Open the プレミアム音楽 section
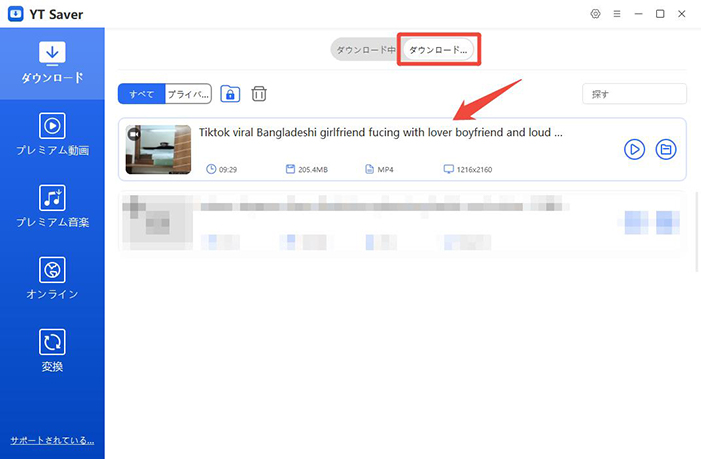The width and height of the screenshot is (701, 459). pos(52,206)
